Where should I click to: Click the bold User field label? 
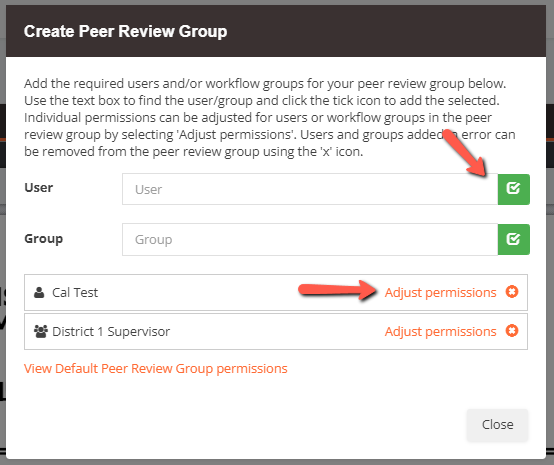pyautogui.click(x=39, y=187)
